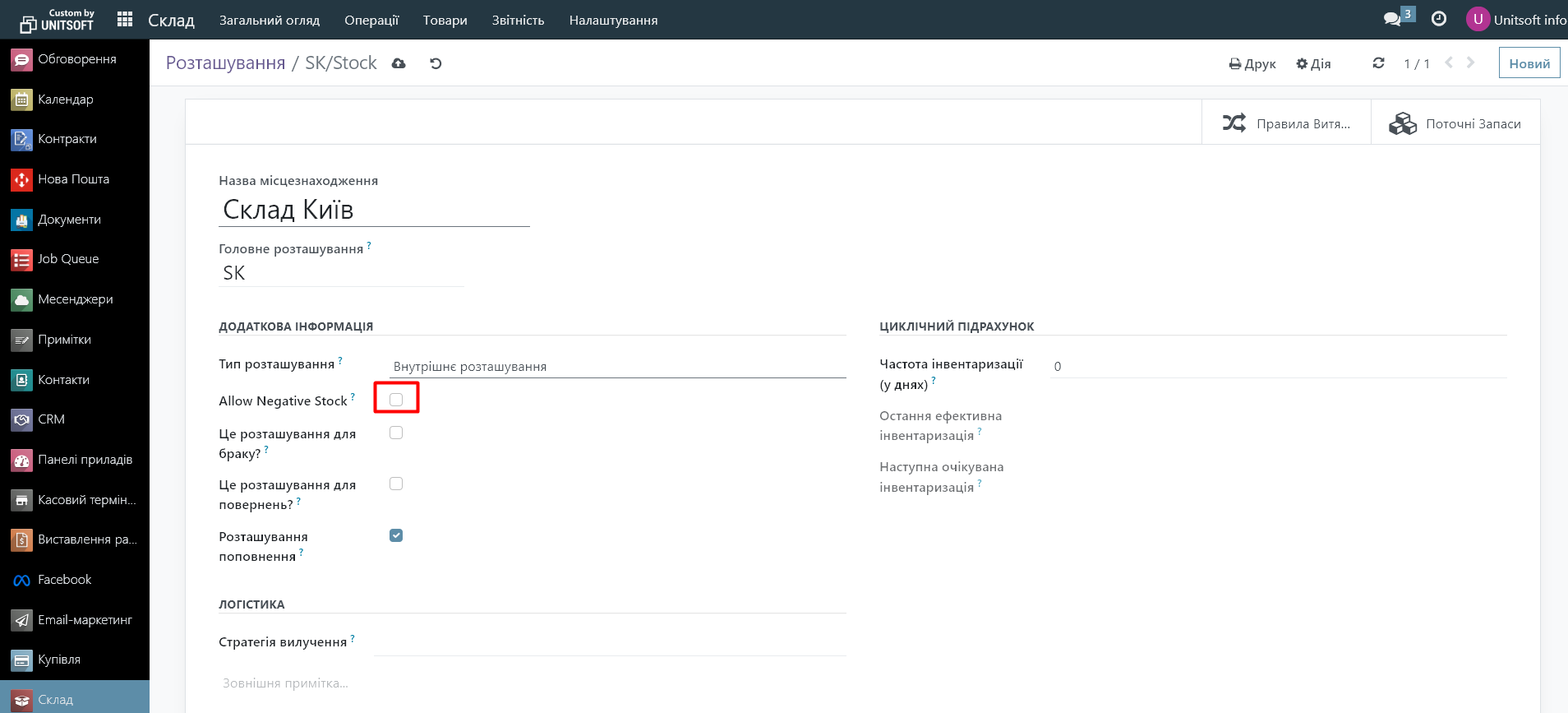The width and height of the screenshot is (1568, 713).
Task: Click the refresh icon near pager
Action: tap(1378, 63)
